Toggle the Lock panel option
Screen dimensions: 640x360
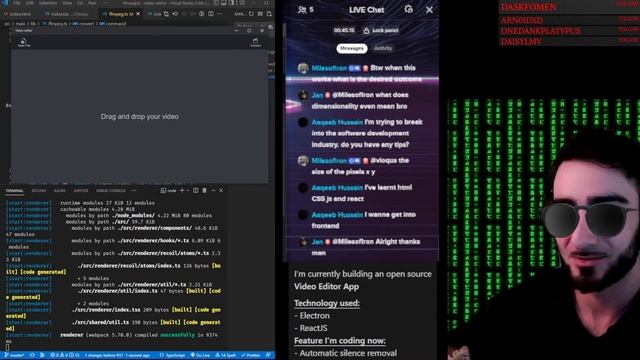pos(381,31)
